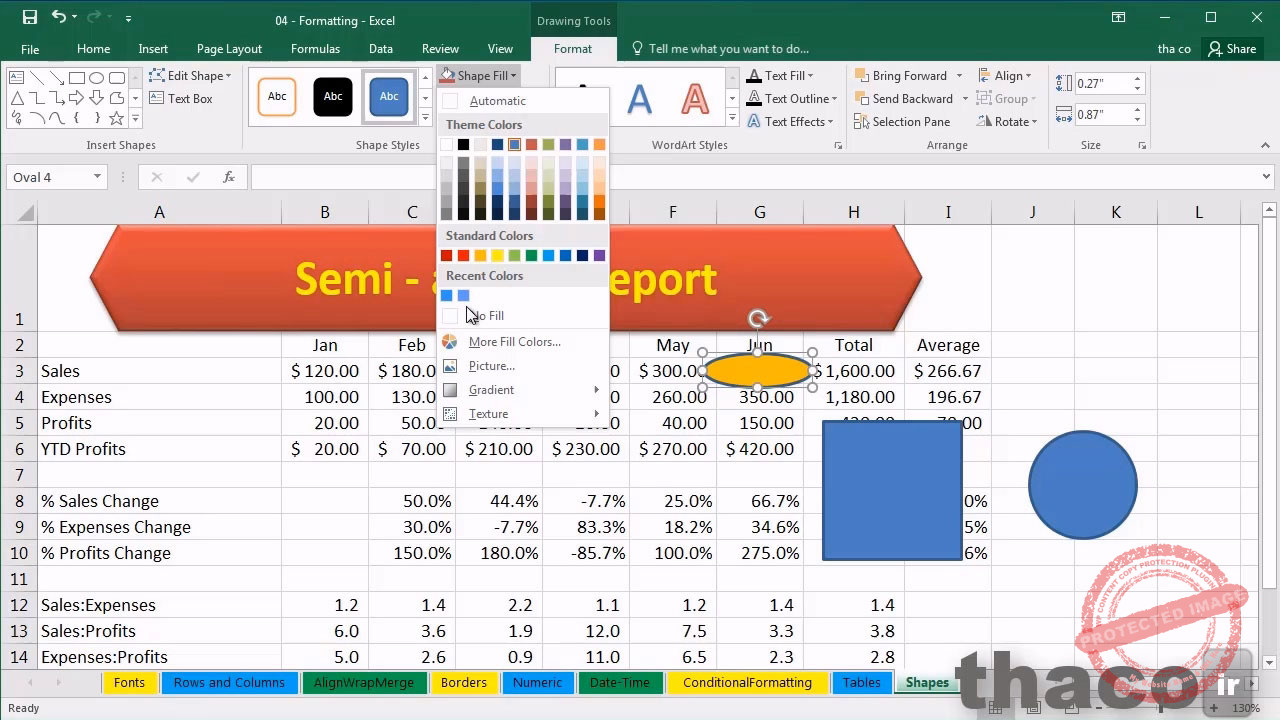
Task: Click the shape height field 0.27"
Action: point(1102,84)
